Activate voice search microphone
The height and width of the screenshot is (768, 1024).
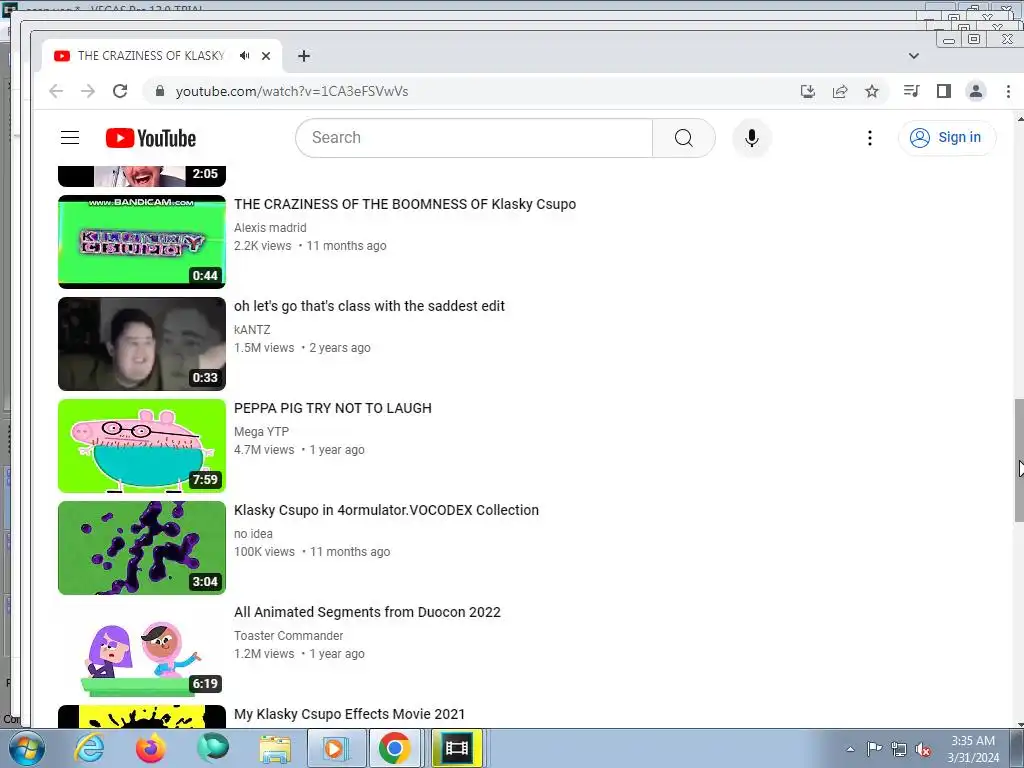(752, 138)
